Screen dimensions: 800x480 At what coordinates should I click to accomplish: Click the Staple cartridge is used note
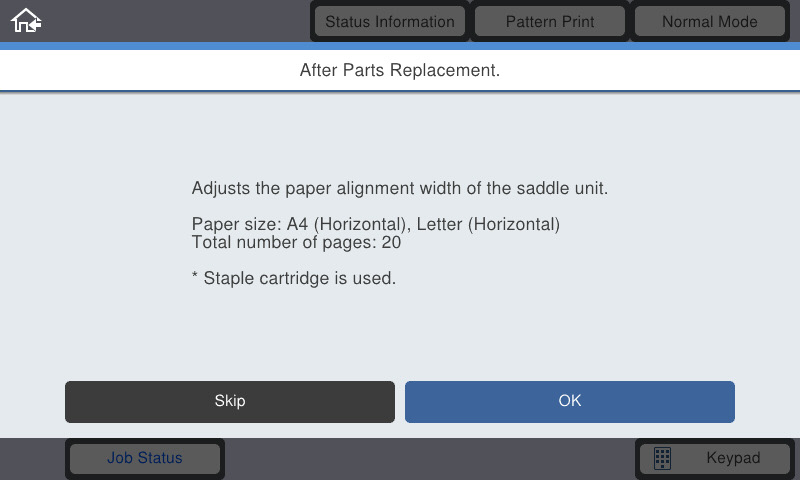[293, 279]
